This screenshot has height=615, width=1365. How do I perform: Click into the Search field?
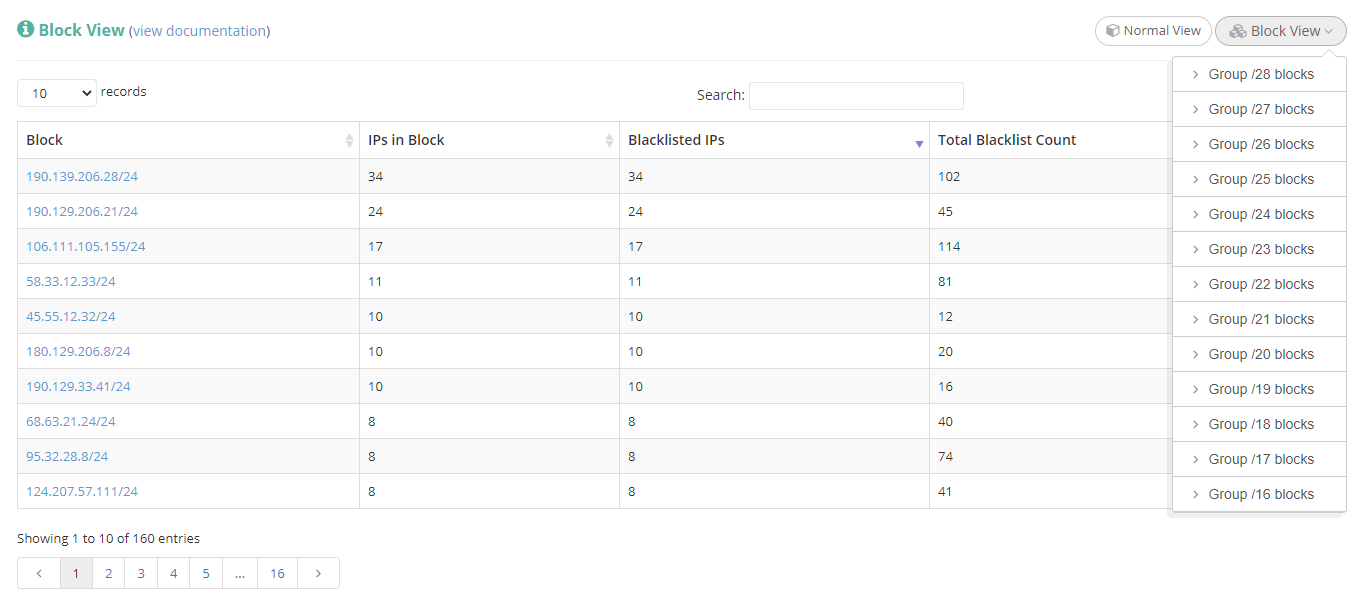point(856,96)
